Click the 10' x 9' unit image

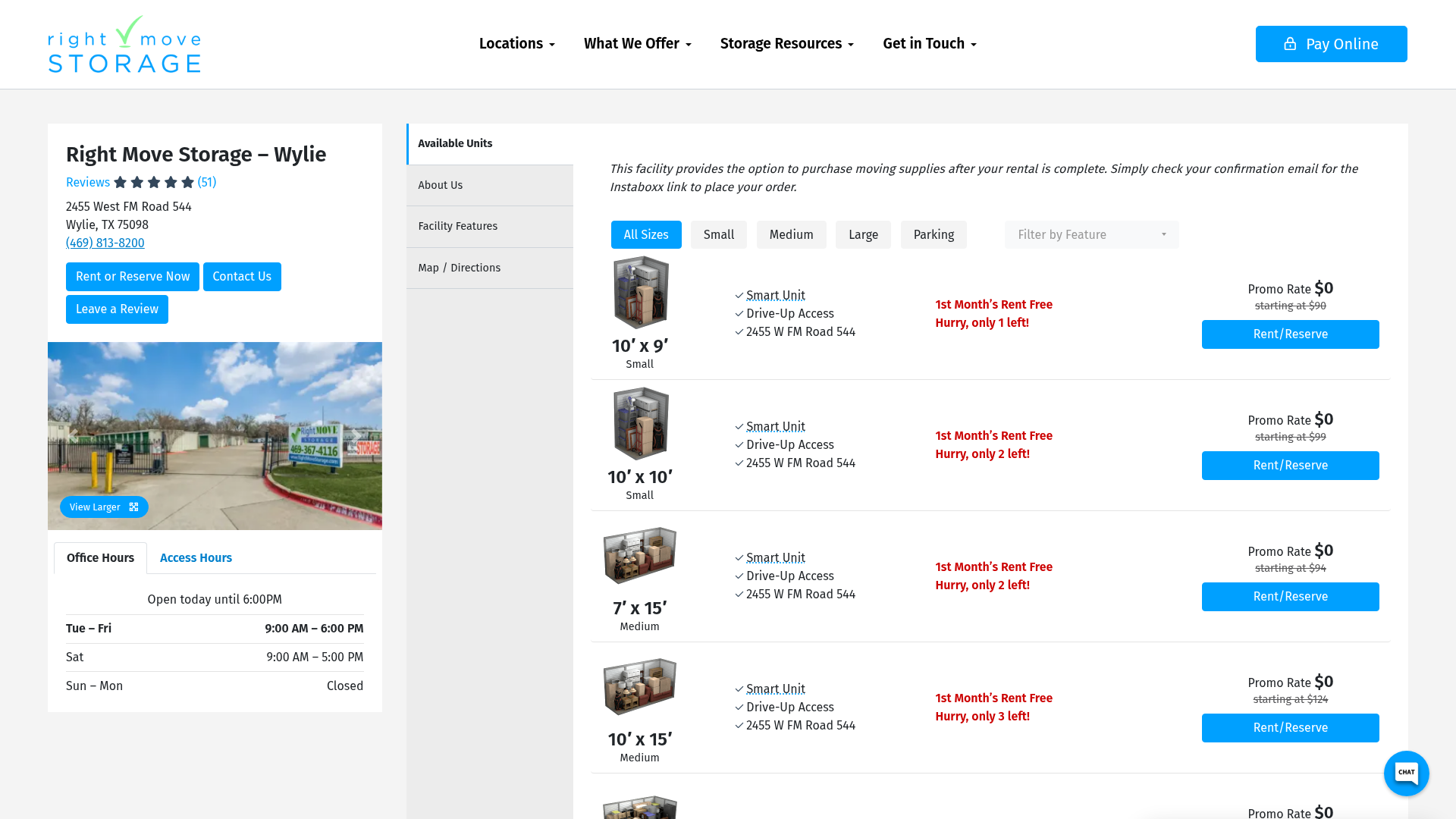[641, 292]
